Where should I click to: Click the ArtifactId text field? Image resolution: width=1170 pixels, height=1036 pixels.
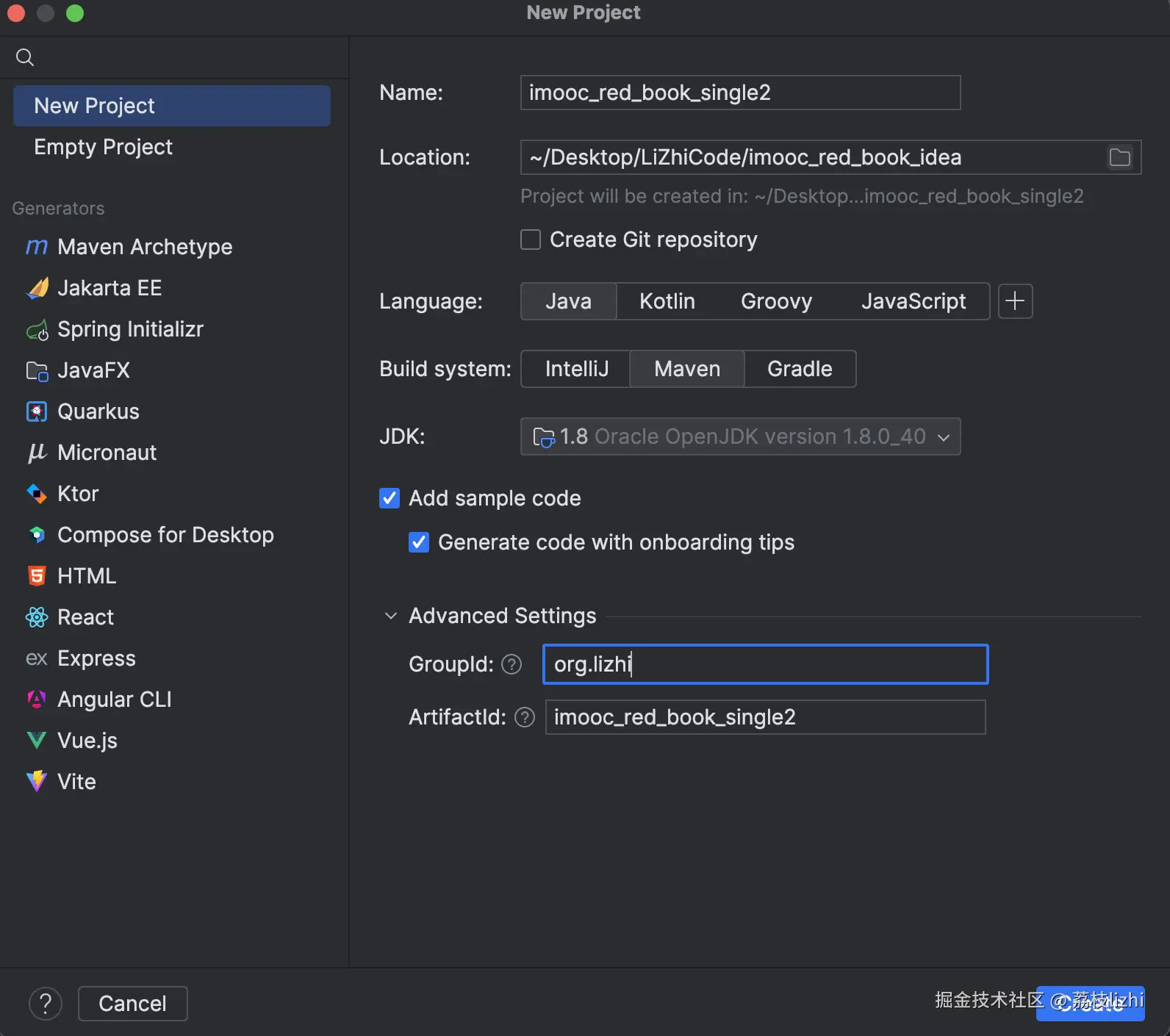click(x=764, y=717)
